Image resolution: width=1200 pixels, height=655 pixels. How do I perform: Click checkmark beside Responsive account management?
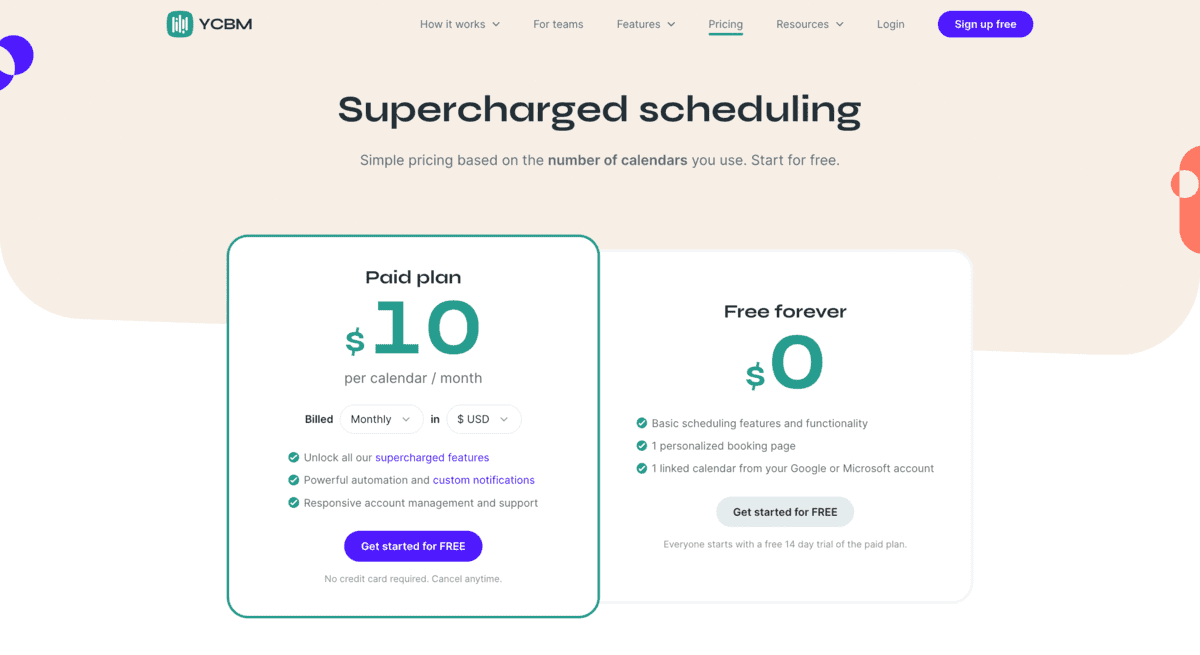click(x=294, y=503)
